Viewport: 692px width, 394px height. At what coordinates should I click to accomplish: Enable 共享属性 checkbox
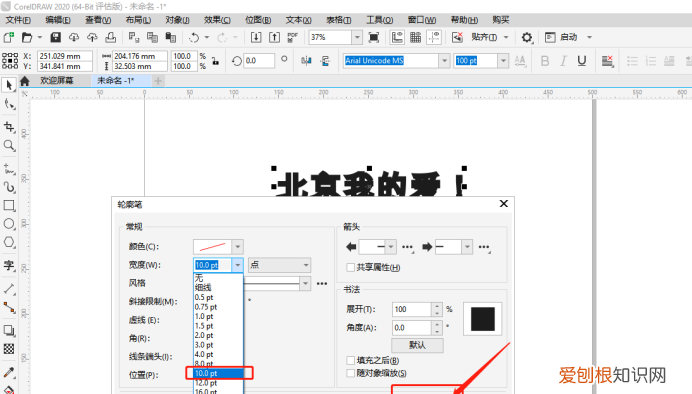[x=350, y=267]
